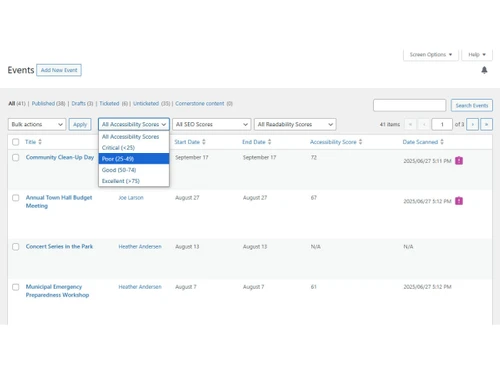Choose the Good (50-74) option
This screenshot has width=500, height=375.
(x=134, y=170)
